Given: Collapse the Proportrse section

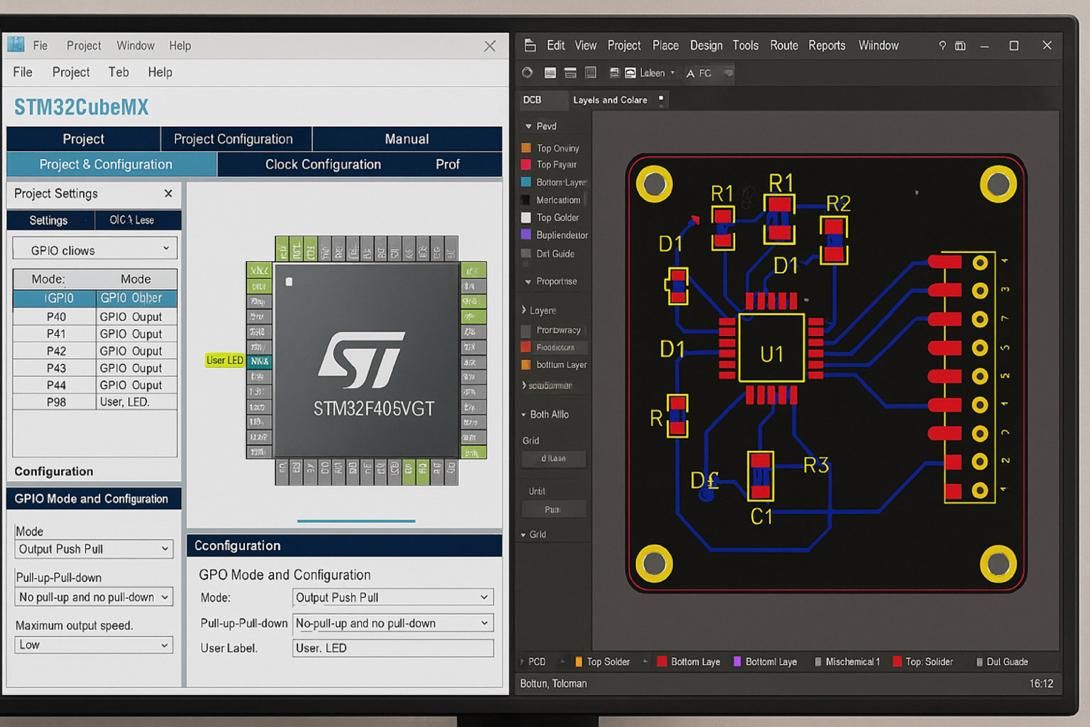Looking at the screenshot, I should tap(528, 281).
